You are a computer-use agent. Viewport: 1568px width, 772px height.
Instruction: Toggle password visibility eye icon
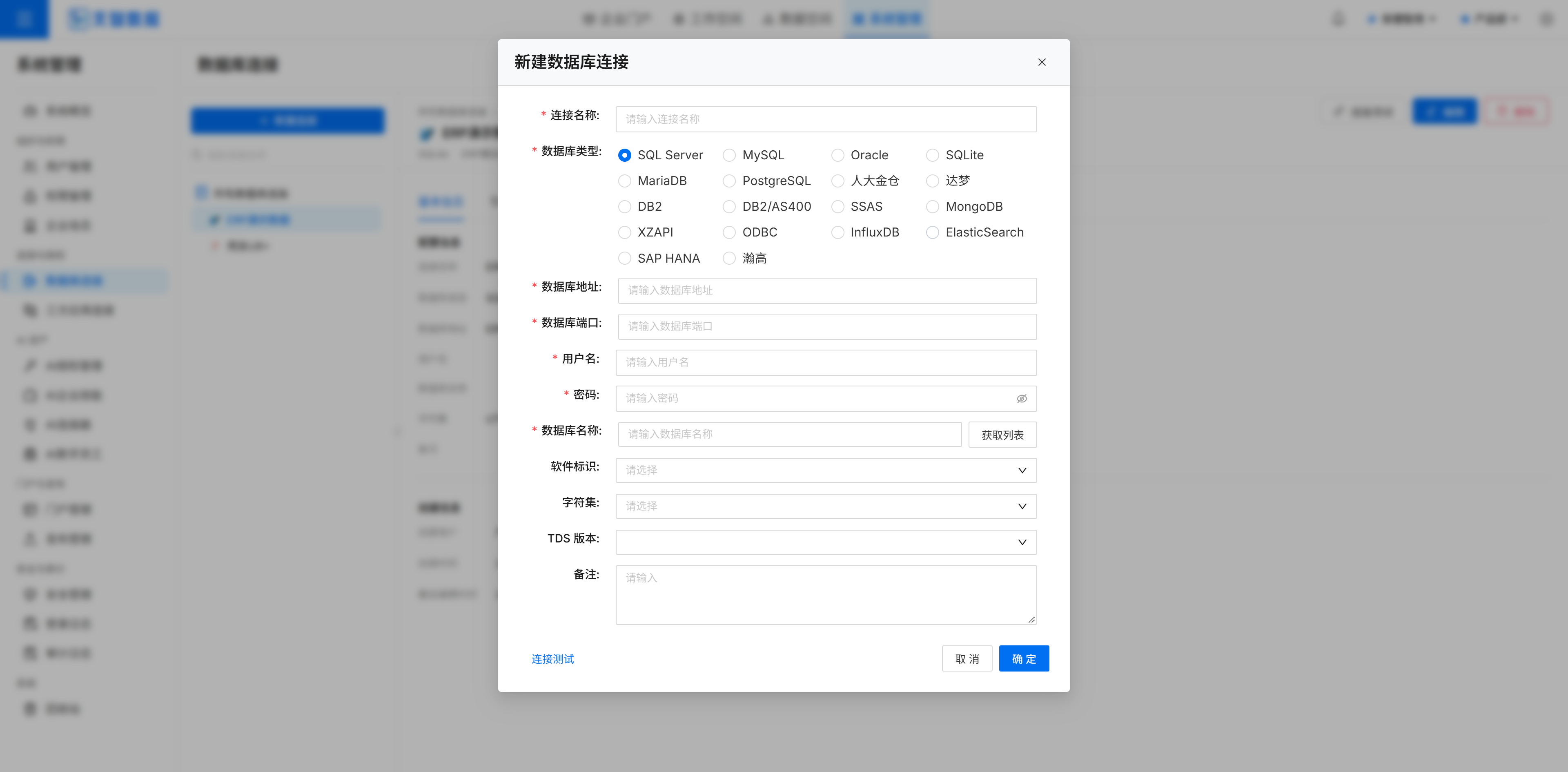[x=1021, y=398]
